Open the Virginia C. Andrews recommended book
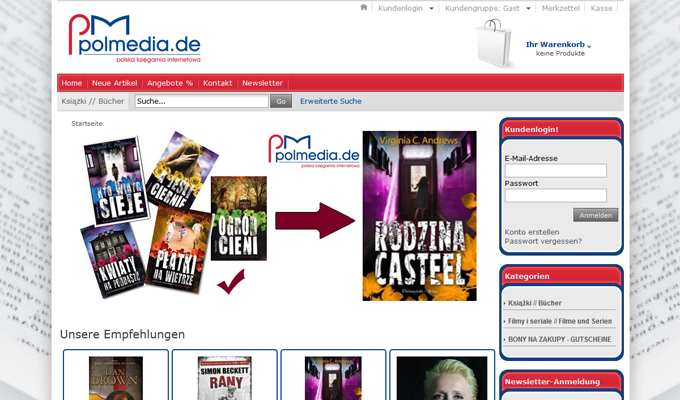Screen dimensions: 680x400 pos(333,378)
